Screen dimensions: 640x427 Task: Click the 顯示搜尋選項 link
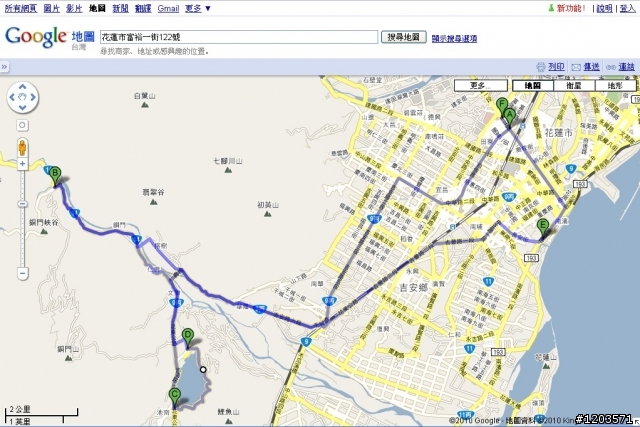(454, 38)
